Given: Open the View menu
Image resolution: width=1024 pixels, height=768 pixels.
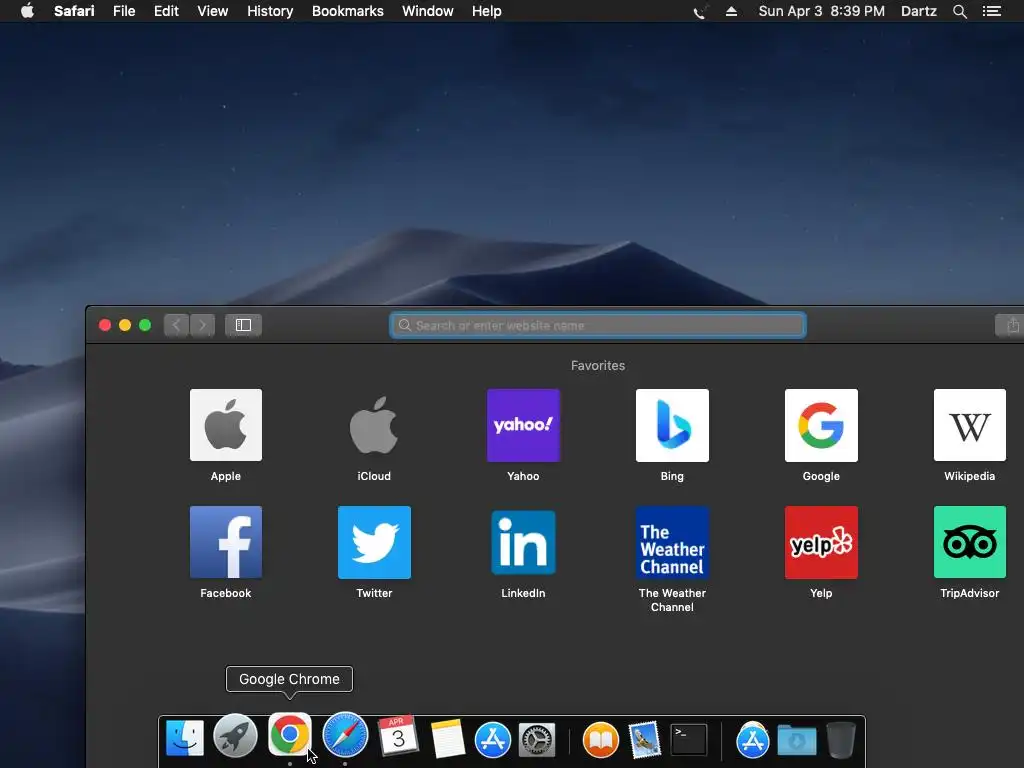Looking at the screenshot, I should [x=213, y=11].
